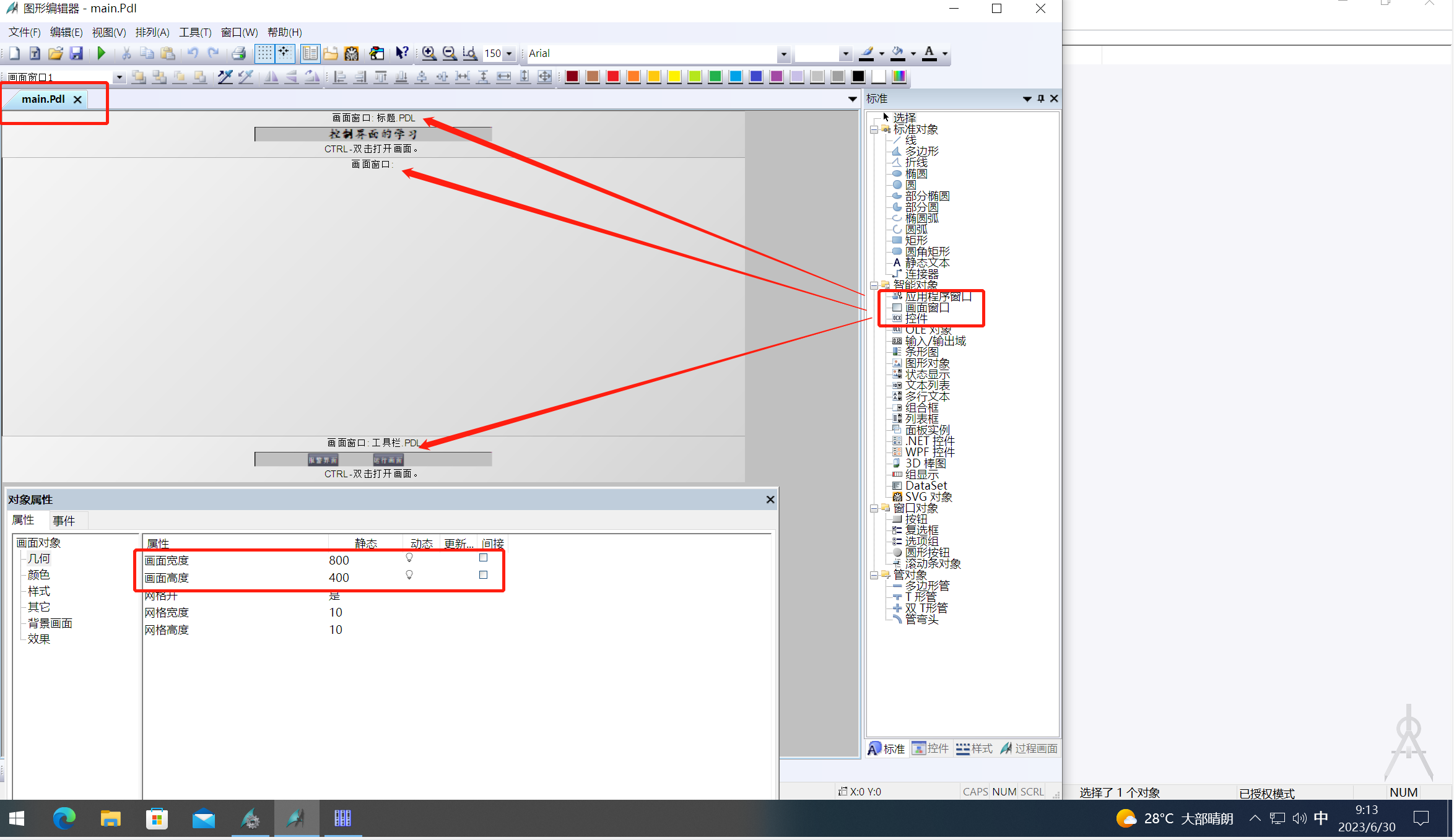Click the green Run/activate runtime icon
The image size is (1454, 840).
tap(102, 53)
